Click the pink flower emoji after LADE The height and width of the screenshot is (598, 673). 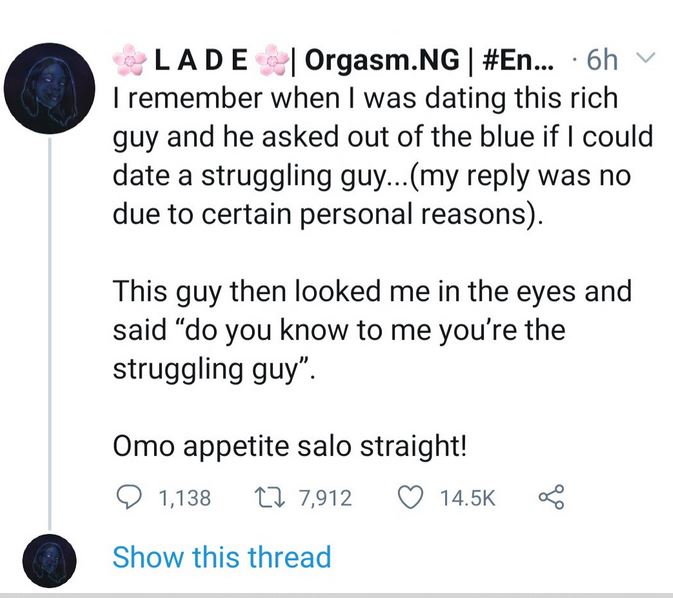[x=271, y=62]
